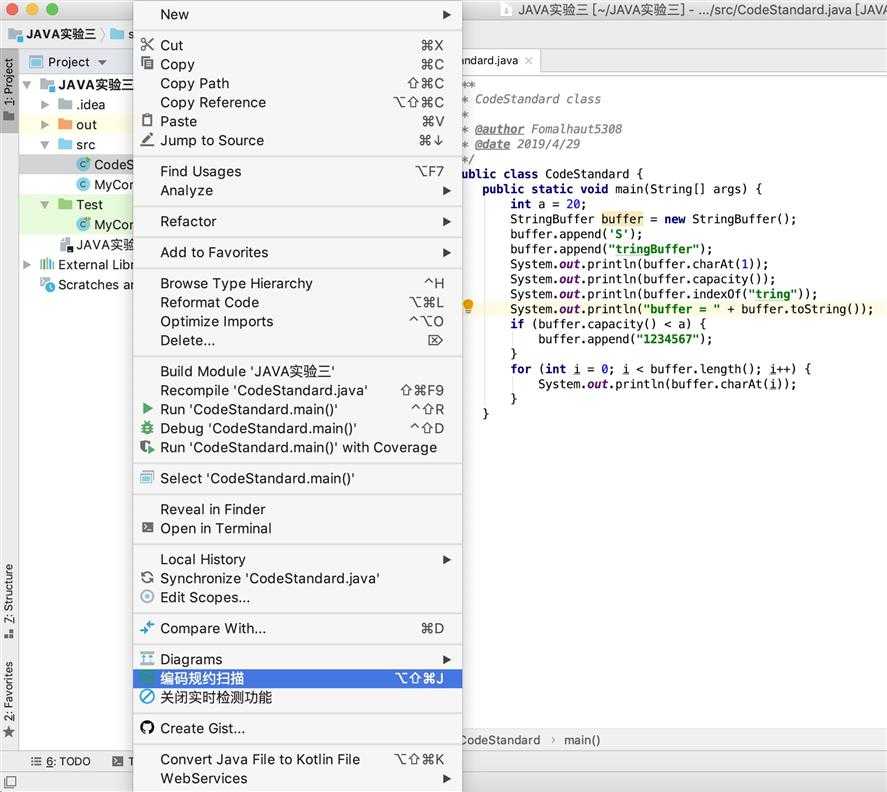887x792 pixels.
Task: Choose Recompile 'CodeStandard.java'
Action: coord(298,390)
